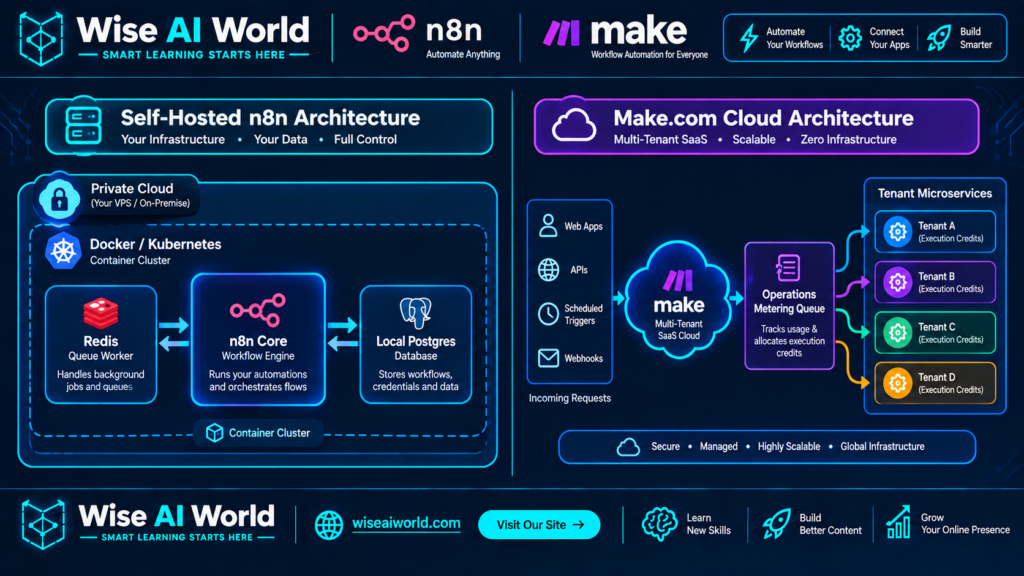Click the Full Control text under n8n title
Viewport: 1024px width, 576px height.
coord(365,139)
